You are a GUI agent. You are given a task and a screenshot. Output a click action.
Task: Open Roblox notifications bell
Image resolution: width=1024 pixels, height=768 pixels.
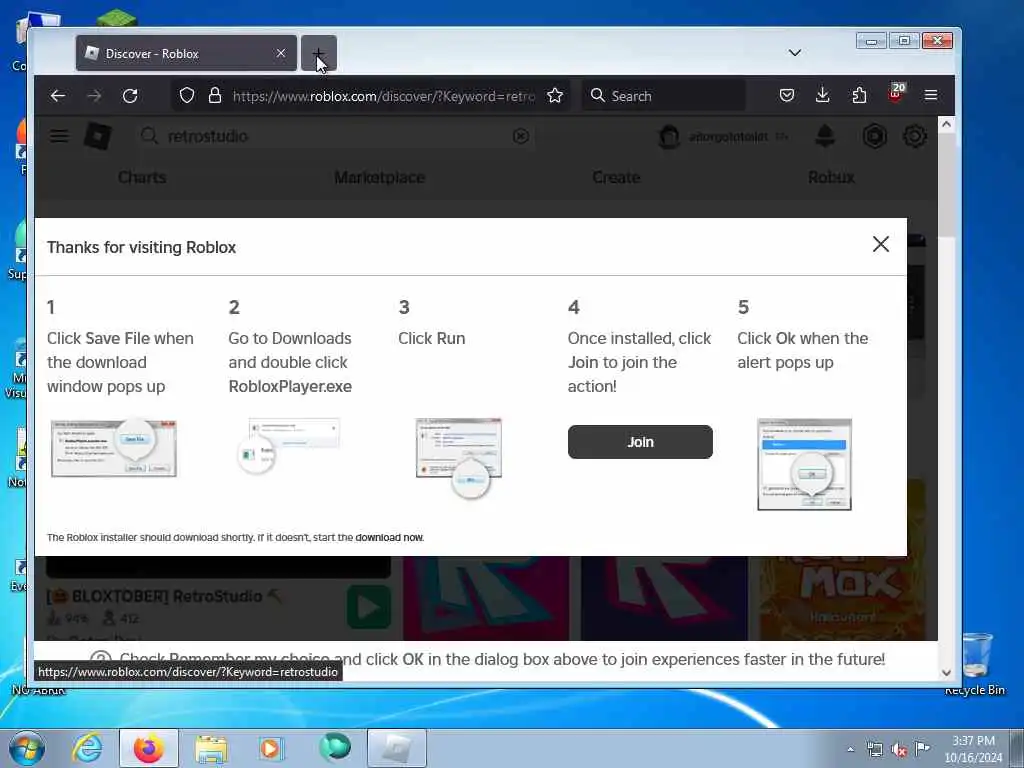(x=825, y=136)
